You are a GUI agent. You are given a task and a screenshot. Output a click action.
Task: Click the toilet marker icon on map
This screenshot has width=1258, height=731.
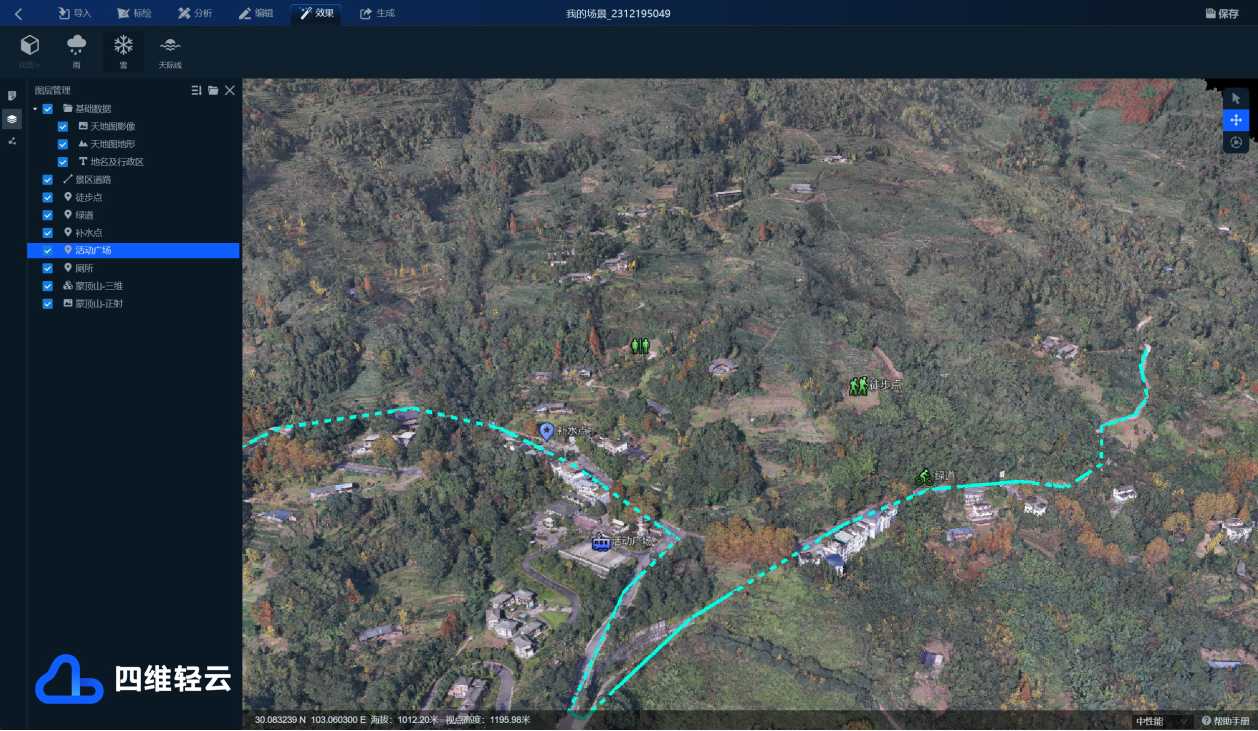click(x=640, y=346)
